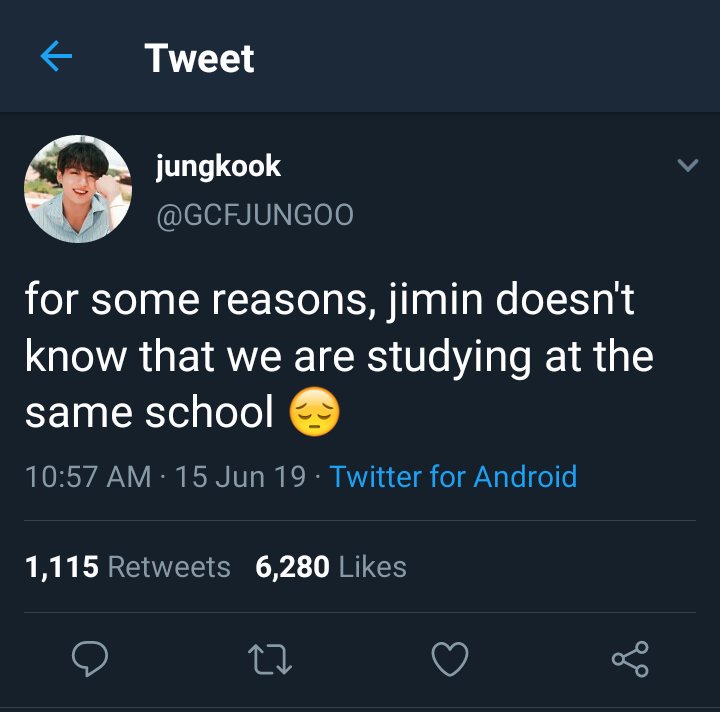Tap the reply speech bubble icon

90,658
